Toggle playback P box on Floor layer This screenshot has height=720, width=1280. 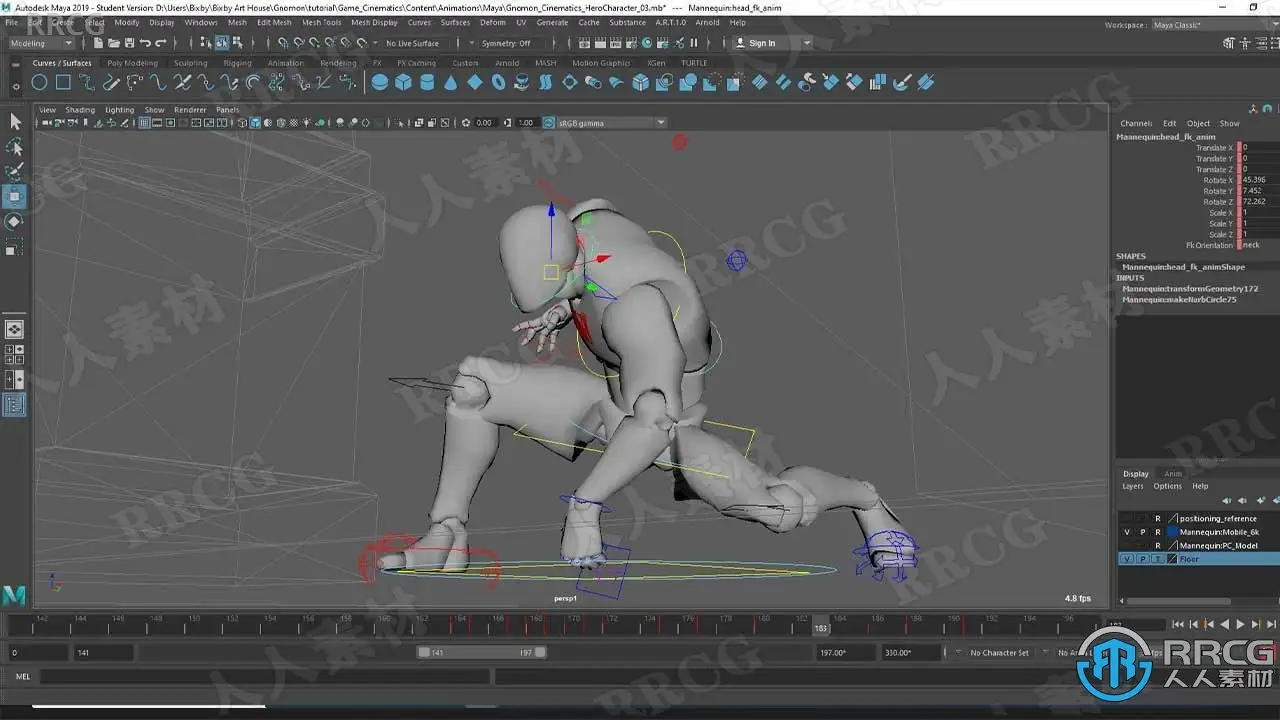1143,559
